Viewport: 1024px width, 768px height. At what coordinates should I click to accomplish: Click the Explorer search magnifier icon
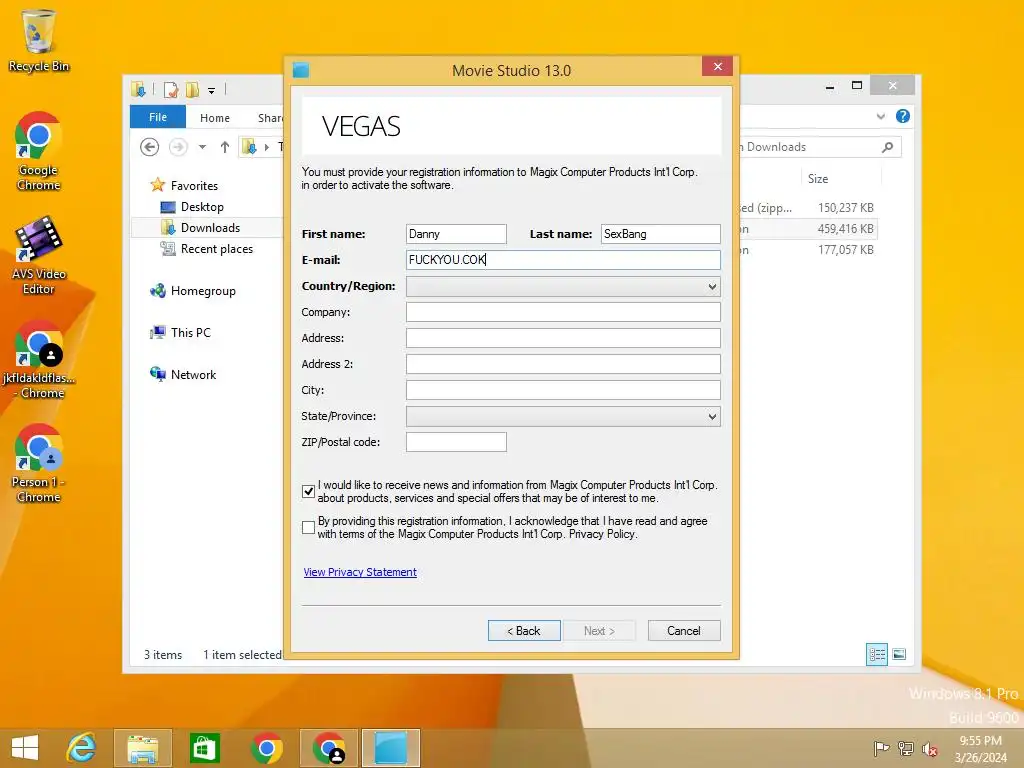pos(888,147)
